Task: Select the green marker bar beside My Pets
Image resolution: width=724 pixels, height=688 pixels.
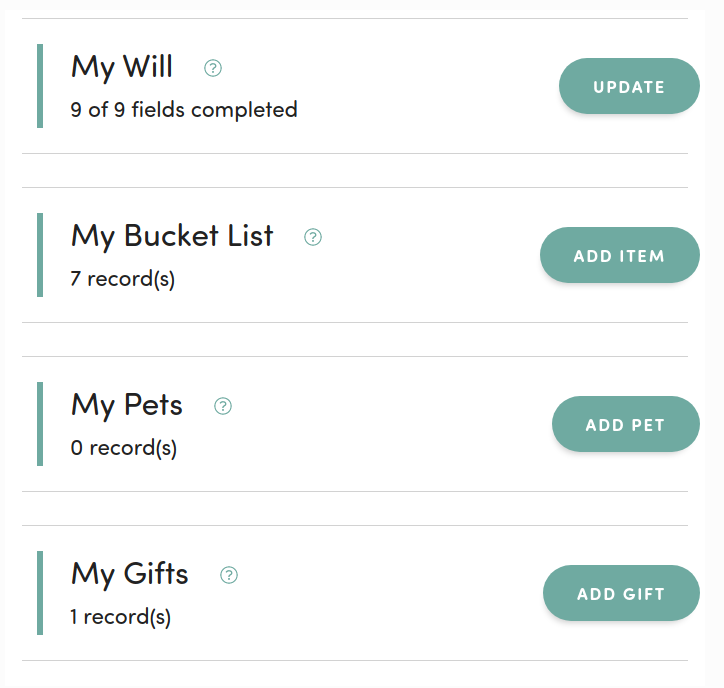Action: pos(40,424)
